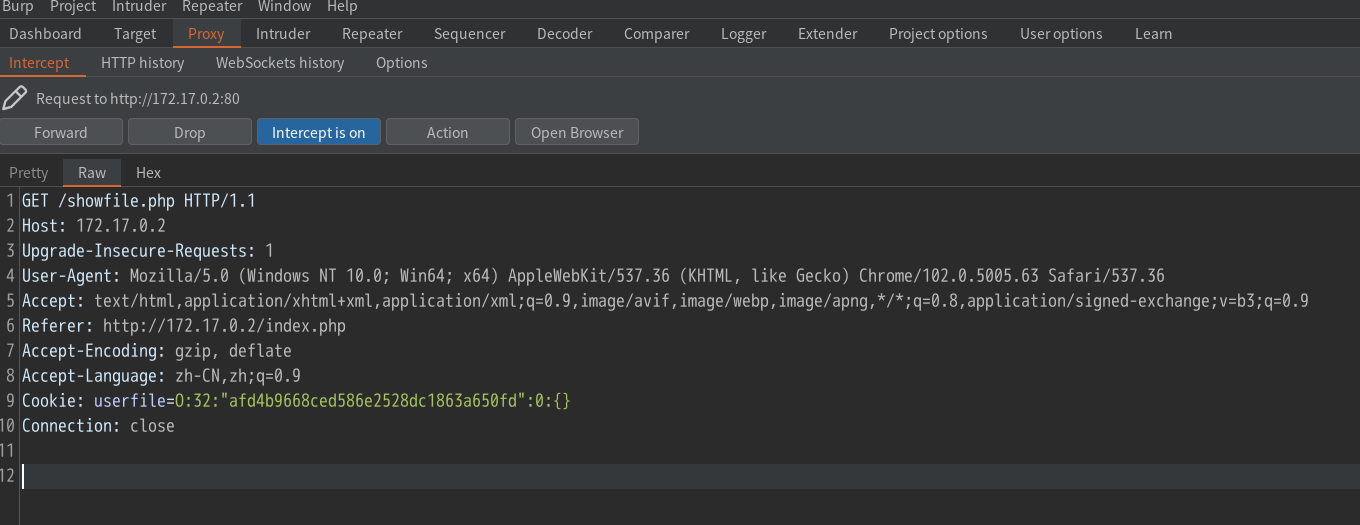This screenshot has height=525, width=1360.
Task: Switch to the Intruder tool tab
Action: [283, 34]
